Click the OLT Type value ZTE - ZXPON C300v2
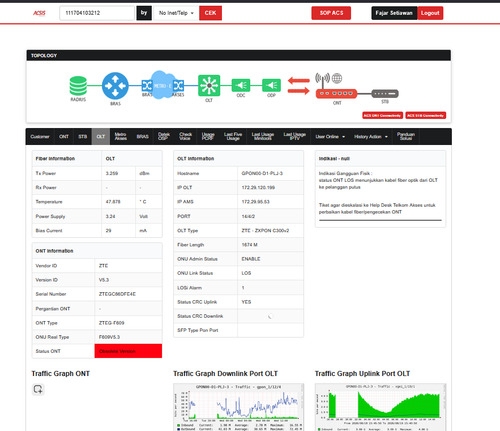 [265, 231]
